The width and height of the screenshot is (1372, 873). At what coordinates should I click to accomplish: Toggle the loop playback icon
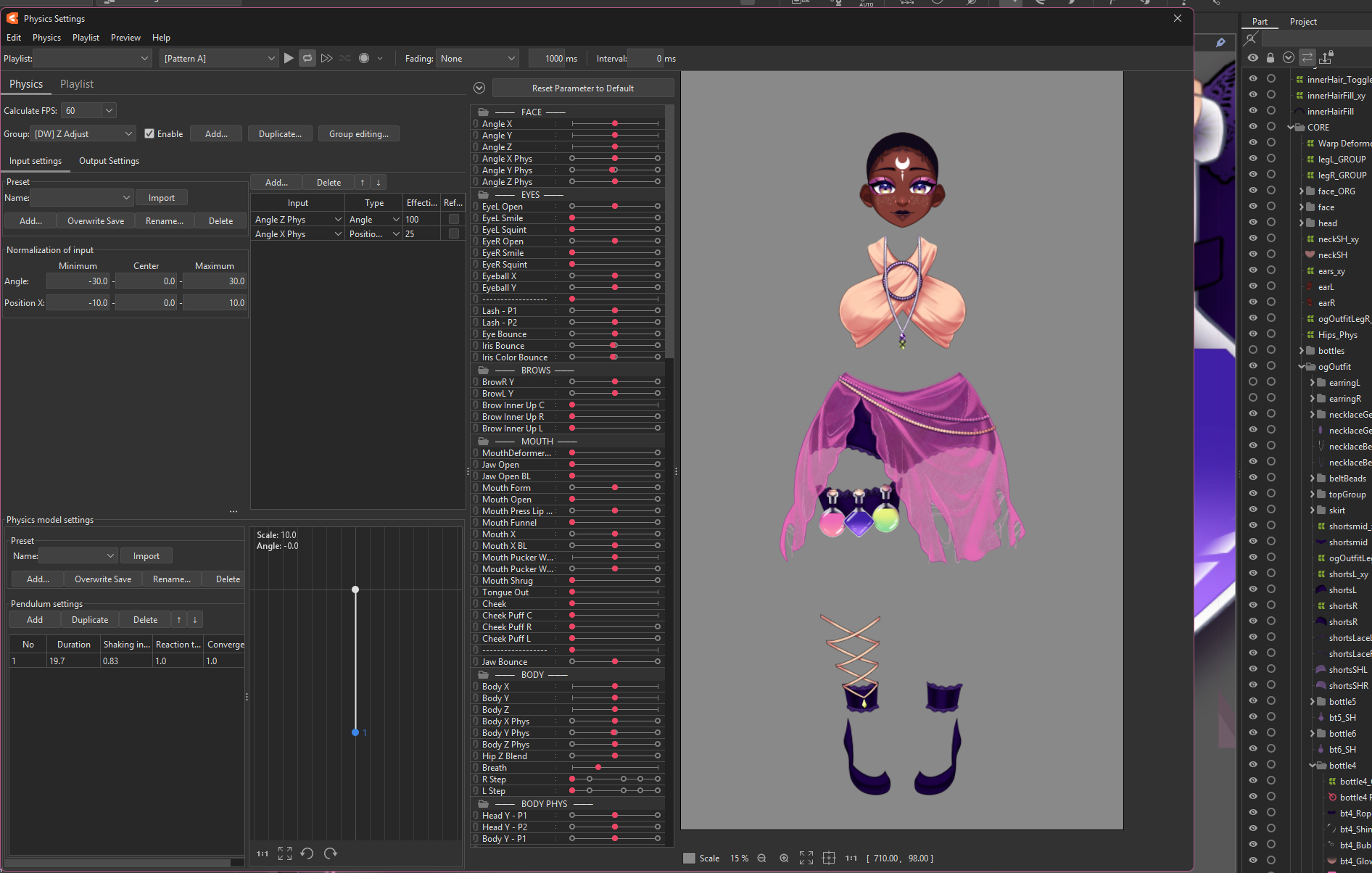[307, 58]
